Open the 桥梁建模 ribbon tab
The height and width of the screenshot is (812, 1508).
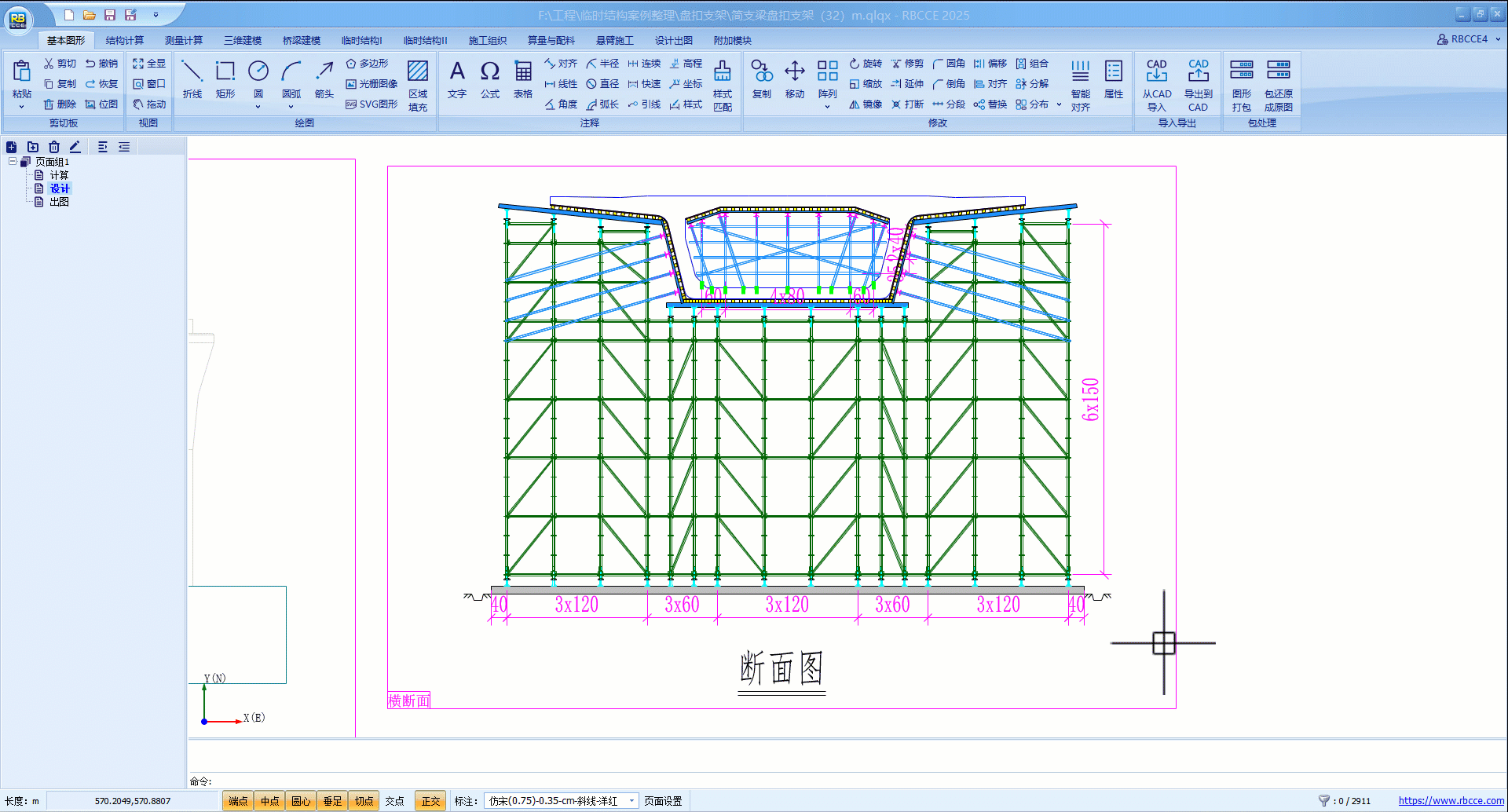(302, 41)
